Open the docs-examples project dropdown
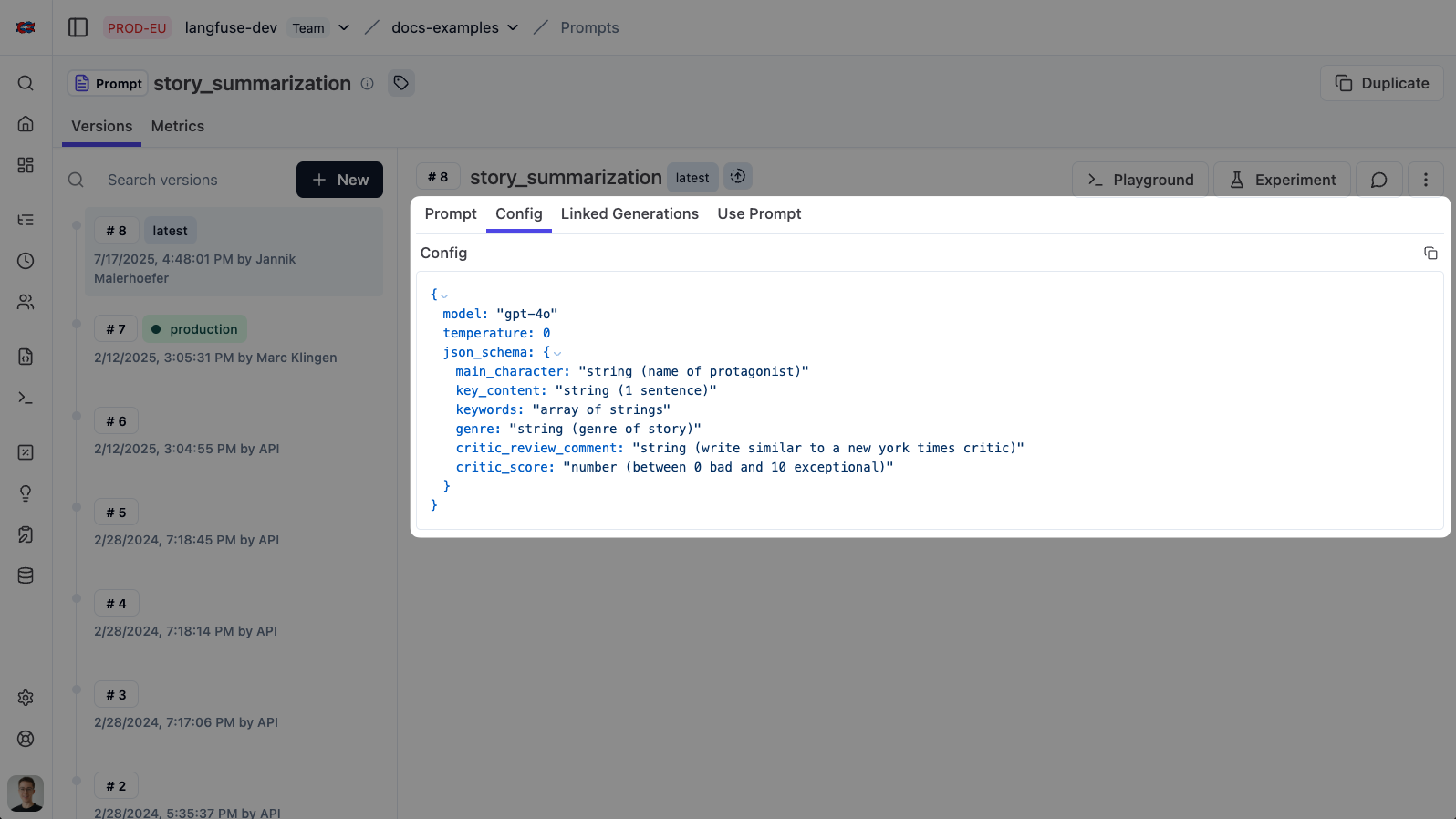1456x819 pixels. (x=513, y=27)
